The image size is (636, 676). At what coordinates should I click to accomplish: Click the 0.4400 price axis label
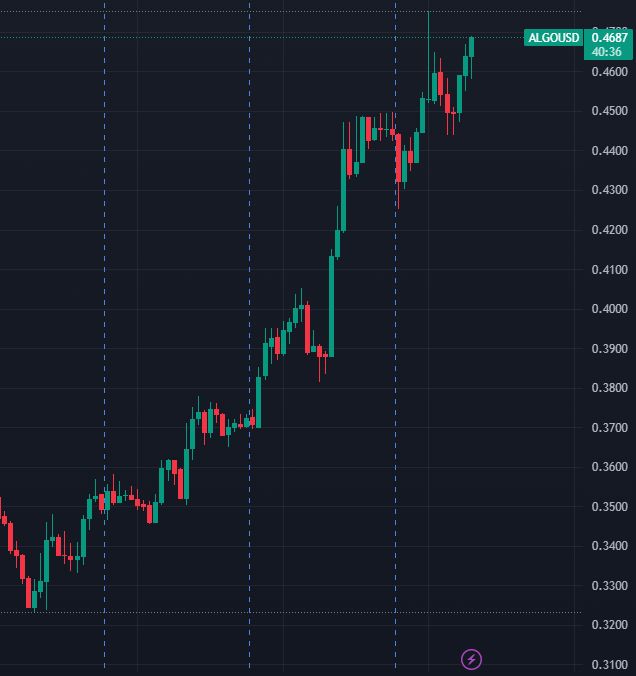(x=609, y=151)
